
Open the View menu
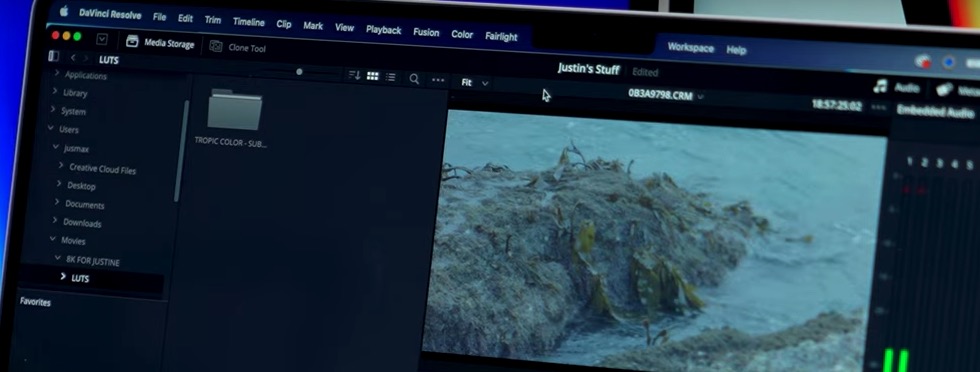pos(344,28)
